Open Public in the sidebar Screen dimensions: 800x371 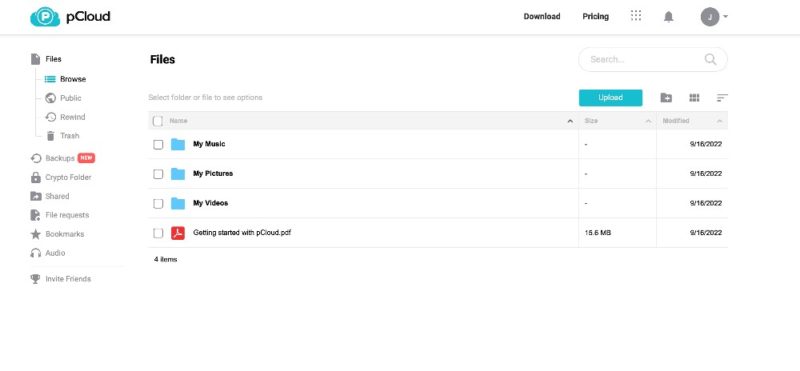[70, 98]
